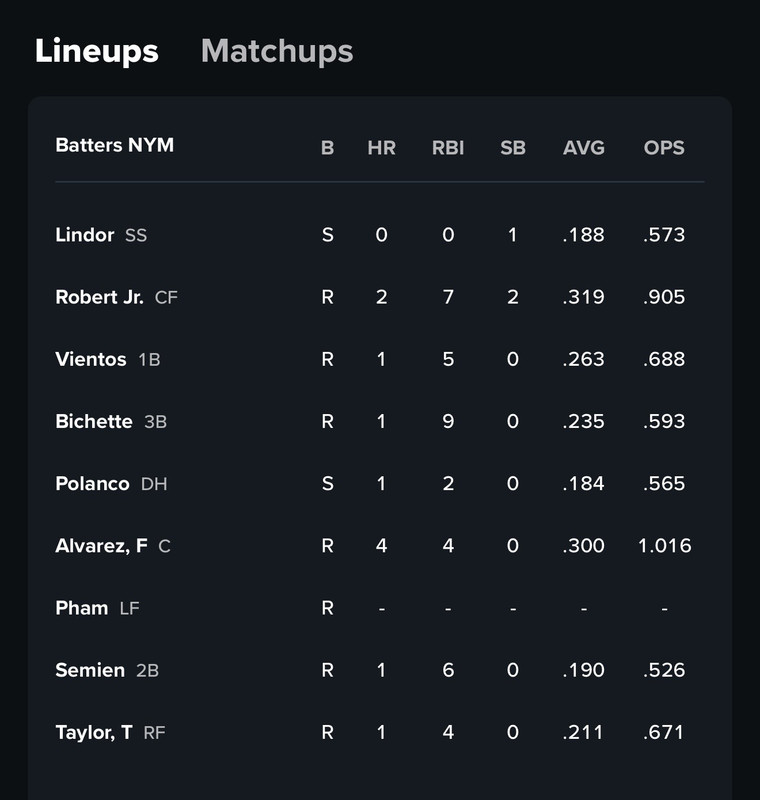The height and width of the screenshot is (800, 760).
Task: Open Lindor's player profile
Action: tap(85, 235)
